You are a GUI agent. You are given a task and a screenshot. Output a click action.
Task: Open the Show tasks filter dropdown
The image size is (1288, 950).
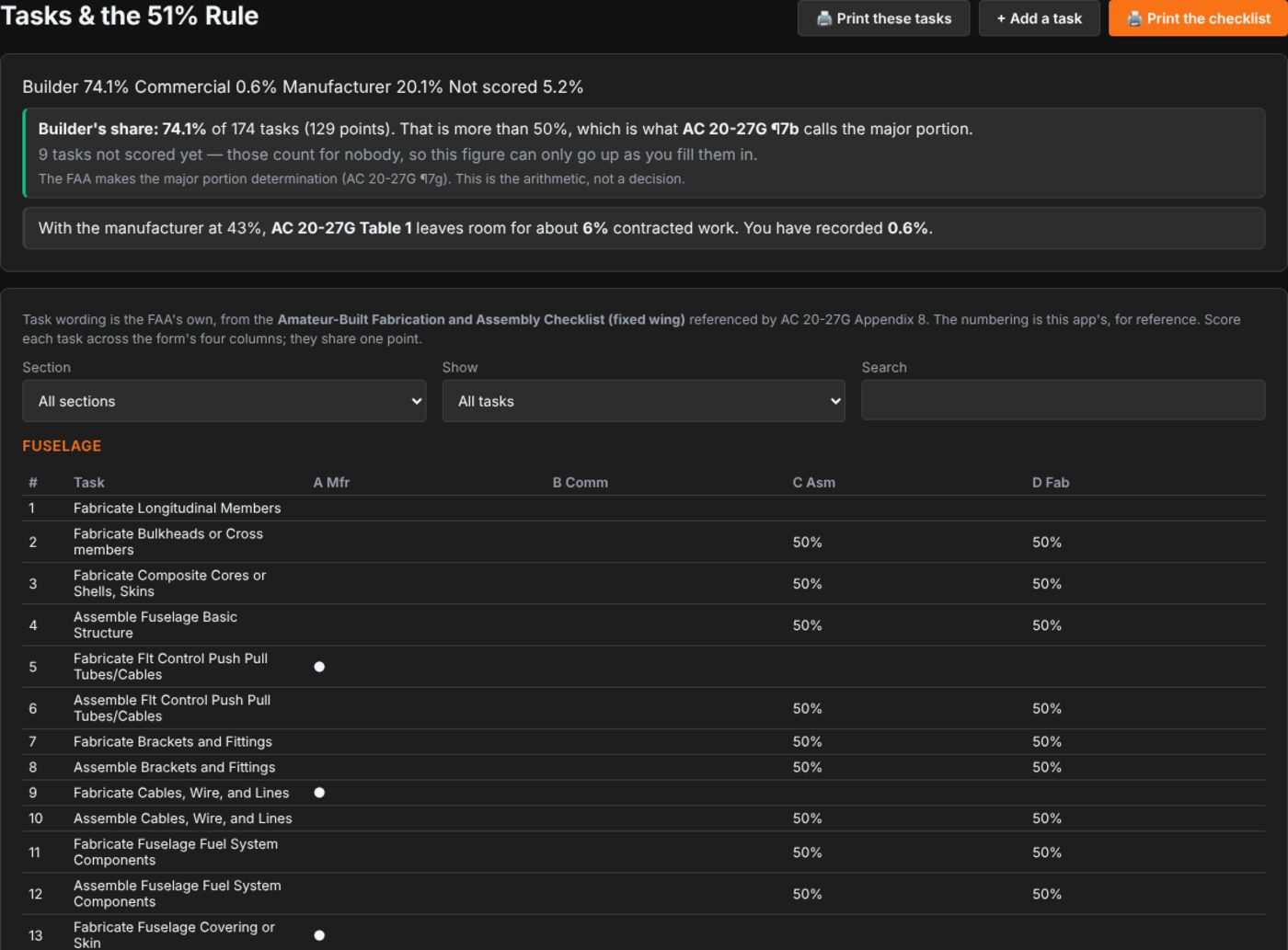click(643, 401)
